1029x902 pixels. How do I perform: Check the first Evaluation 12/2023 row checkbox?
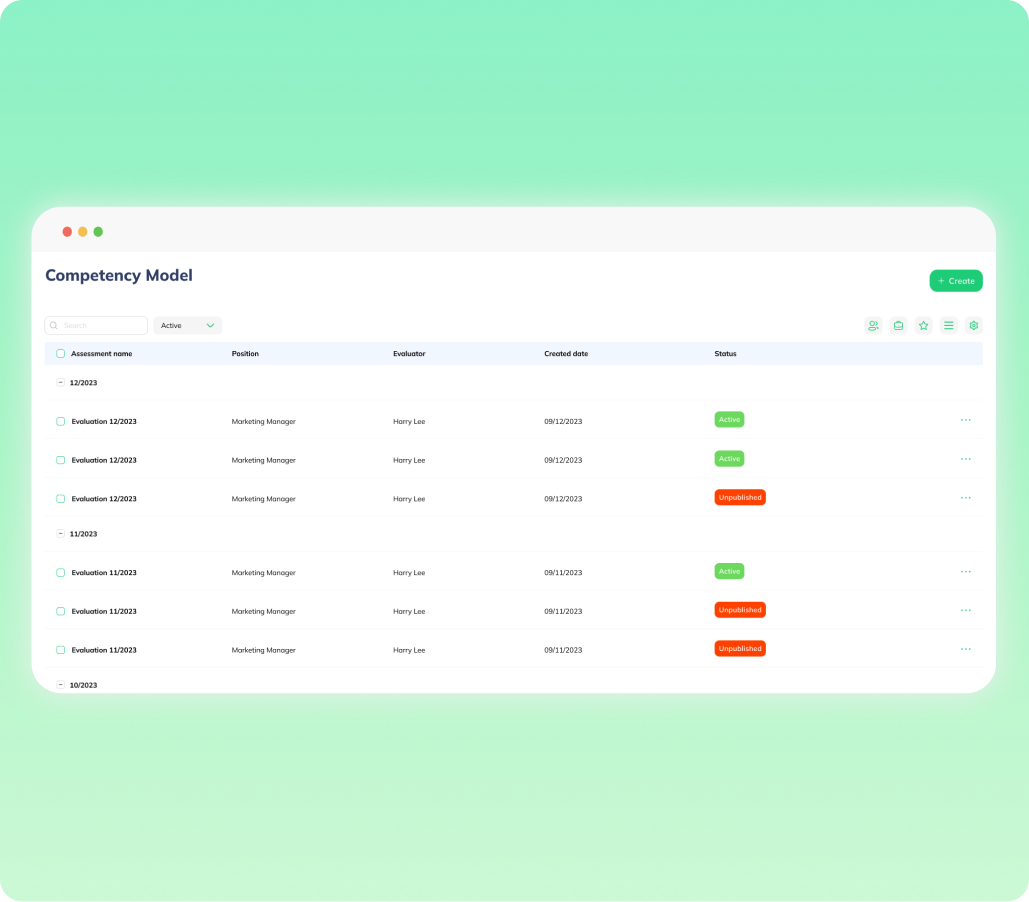(61, 421)
